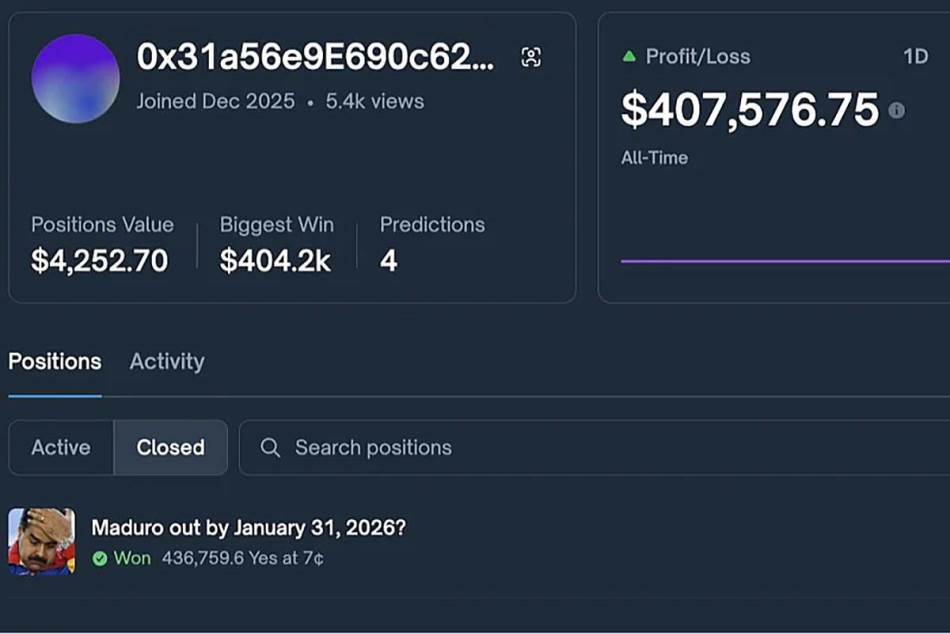The image size is (950, 634).
Task: Open "Maduro out by January 31, 2026?" market
Action: pyautogui.click(x=249, y=527)
